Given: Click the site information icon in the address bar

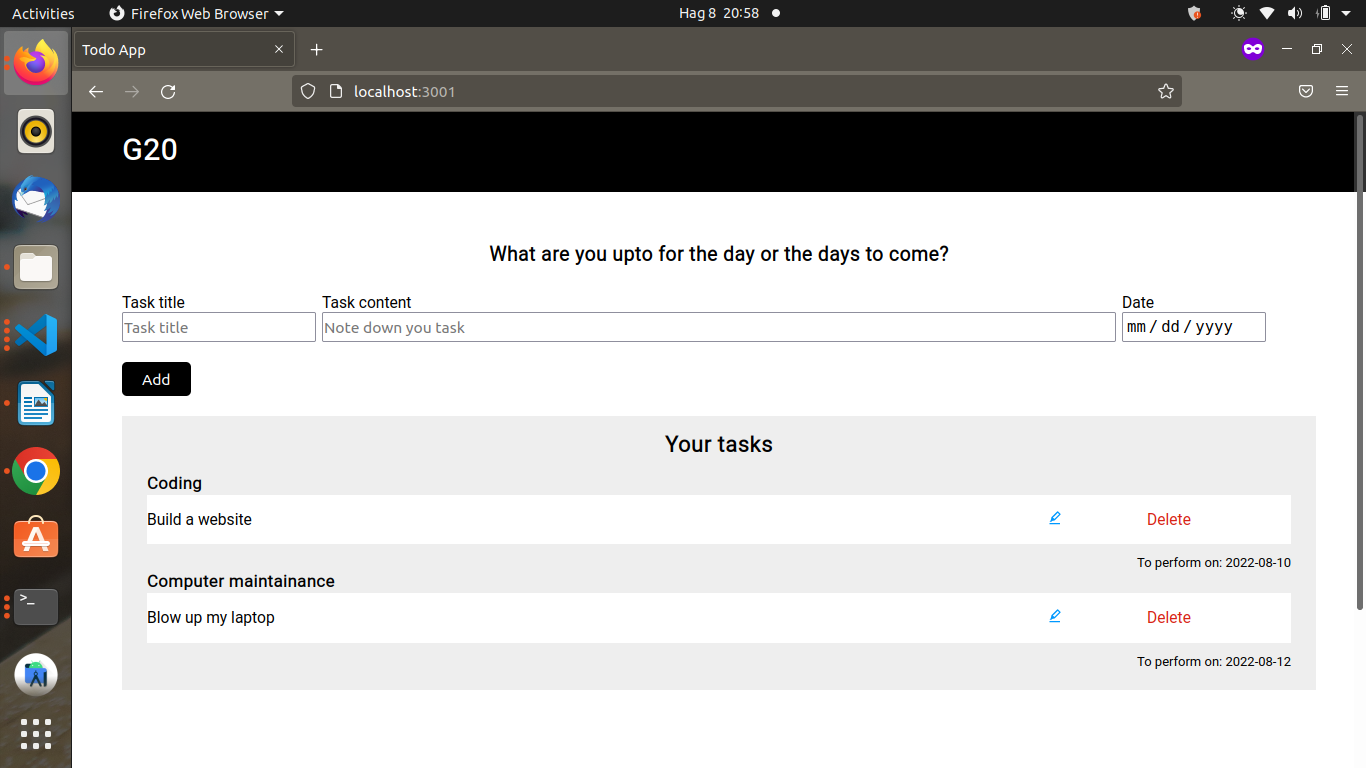Looking at the screenshot, I should tap(336, 92).
